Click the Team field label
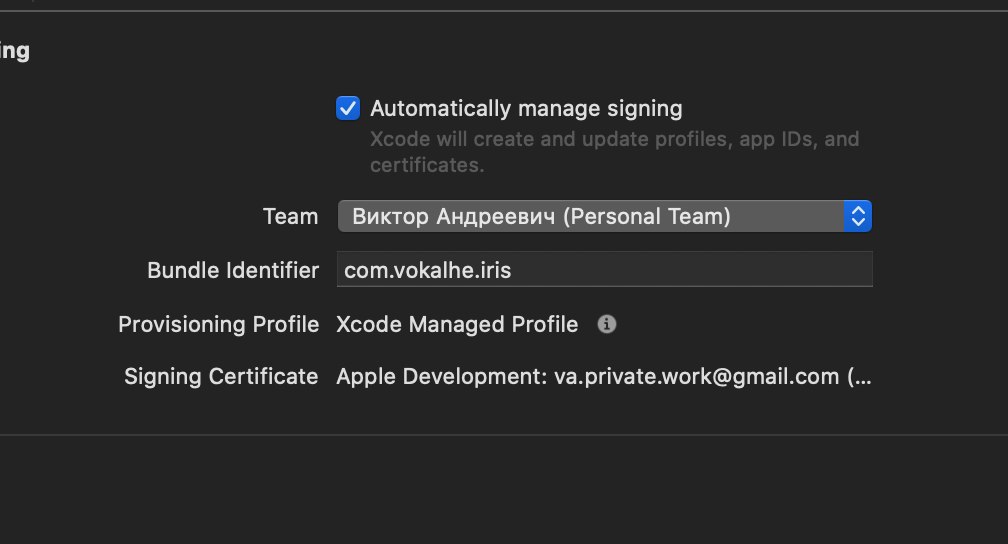 (290, 217)
